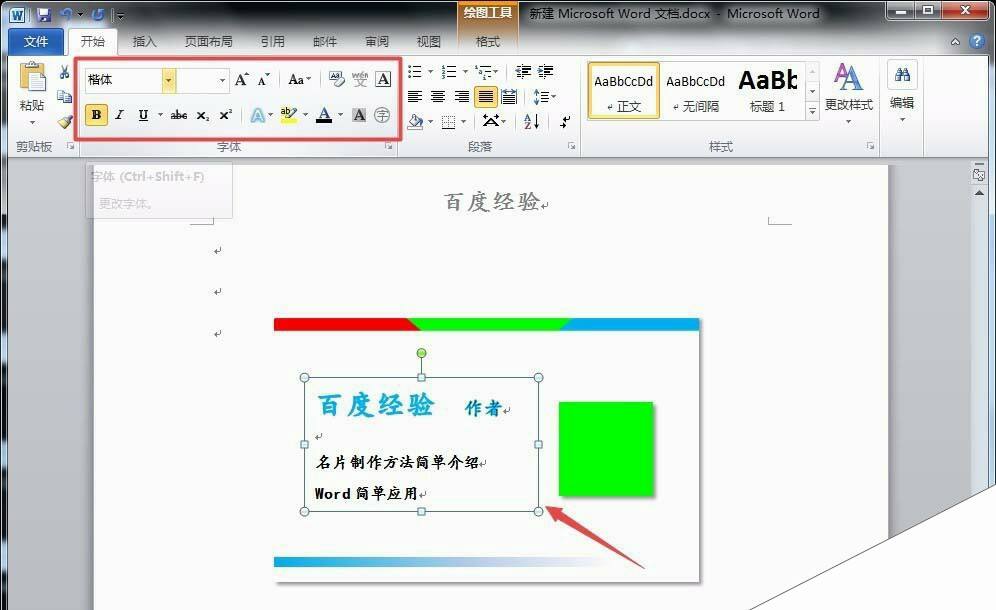The image size is (996, 610).
Task: Click 更改样式 Change Styles button
Action: (849, 92)
